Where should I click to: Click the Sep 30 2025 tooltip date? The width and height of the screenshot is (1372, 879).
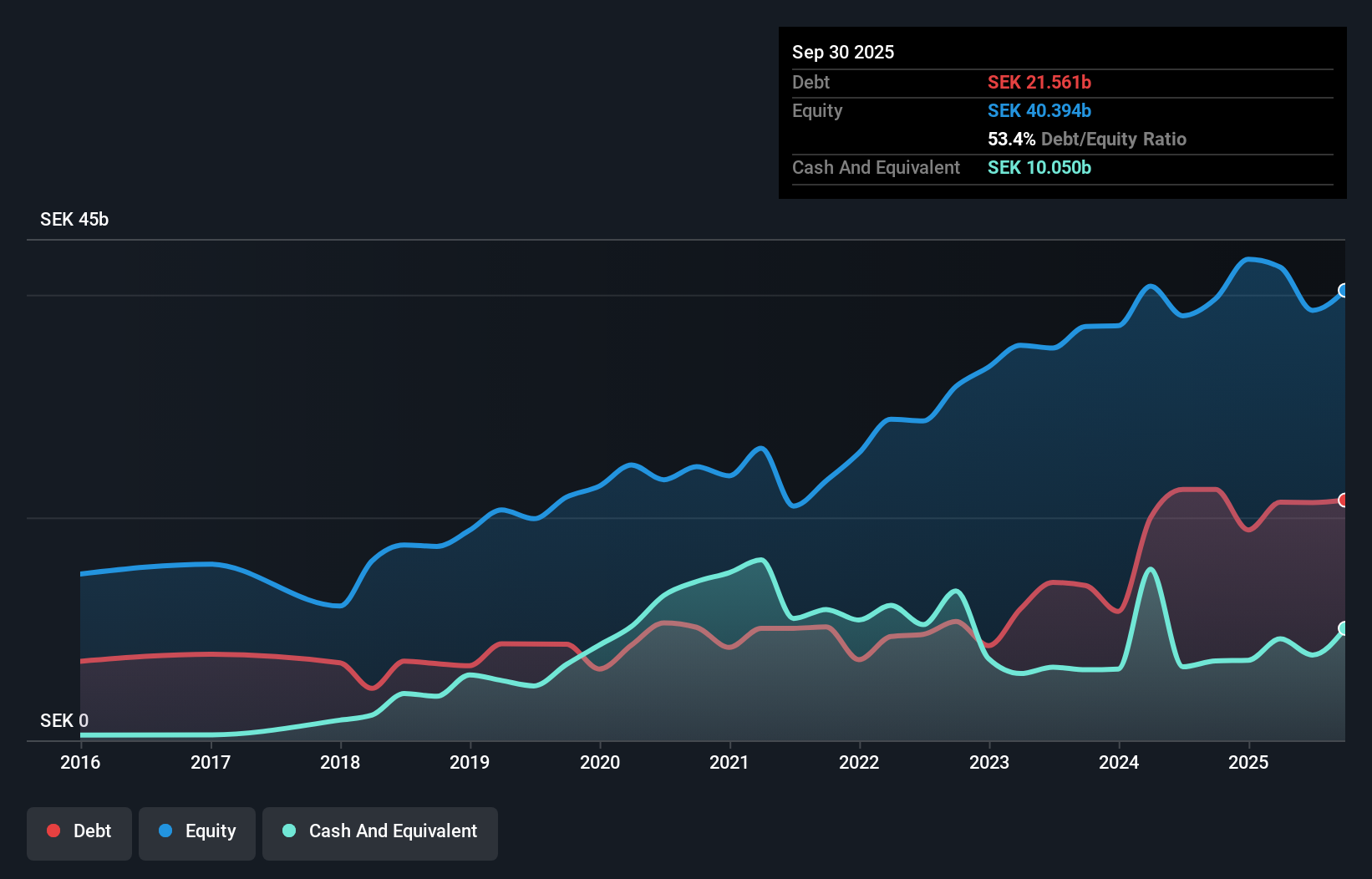pyautogui.click(x=843, y=52)
